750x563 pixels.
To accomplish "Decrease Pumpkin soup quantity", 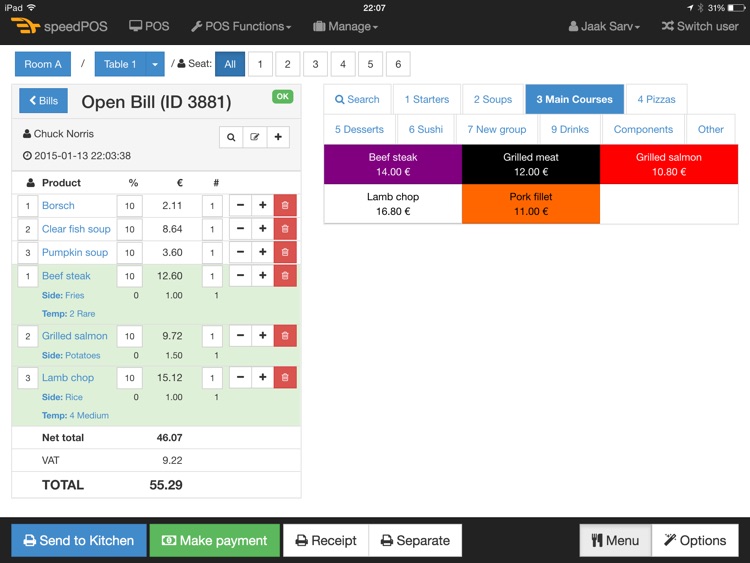I will pos(241,252).
